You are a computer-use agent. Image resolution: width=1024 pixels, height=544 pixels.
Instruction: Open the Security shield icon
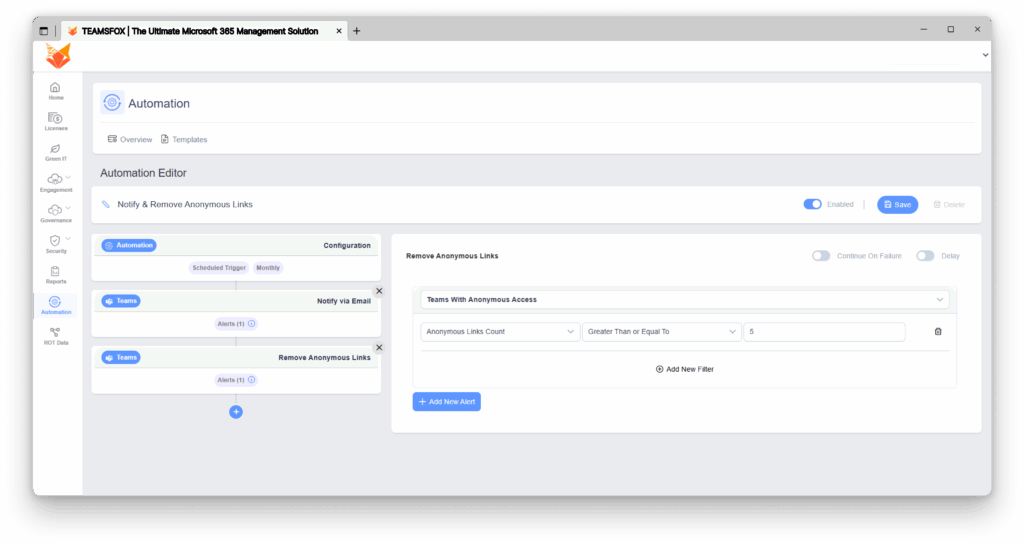coord(55,240)
